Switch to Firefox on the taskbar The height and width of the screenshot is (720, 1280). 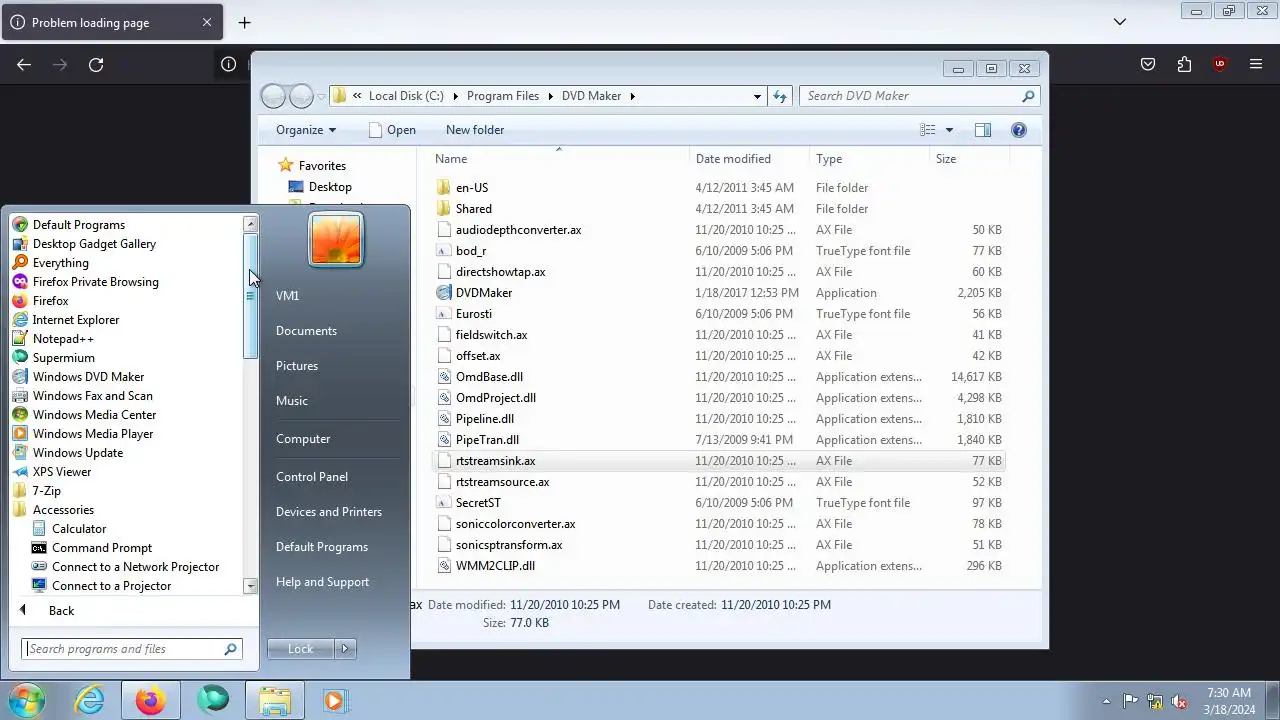(151, 701)
